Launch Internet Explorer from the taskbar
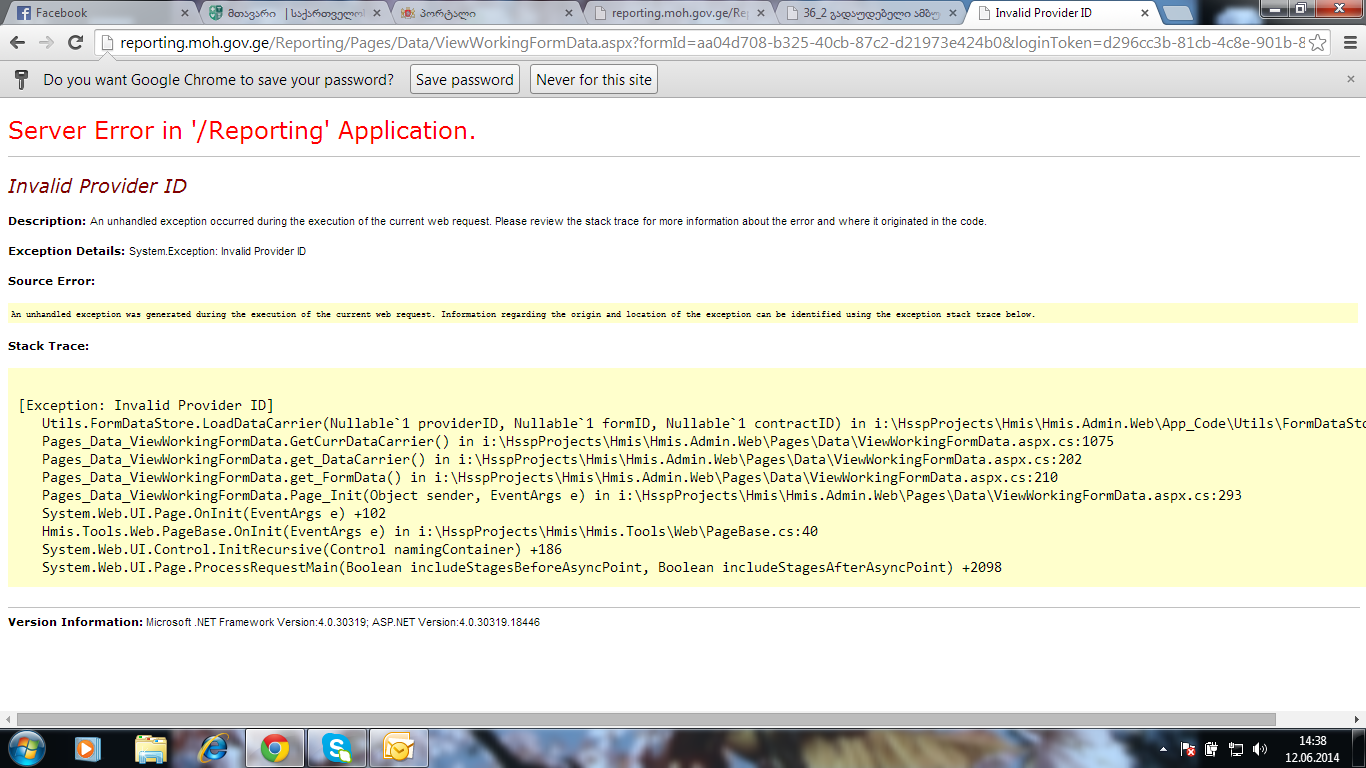1366x768 pixels. pos(214,748)
